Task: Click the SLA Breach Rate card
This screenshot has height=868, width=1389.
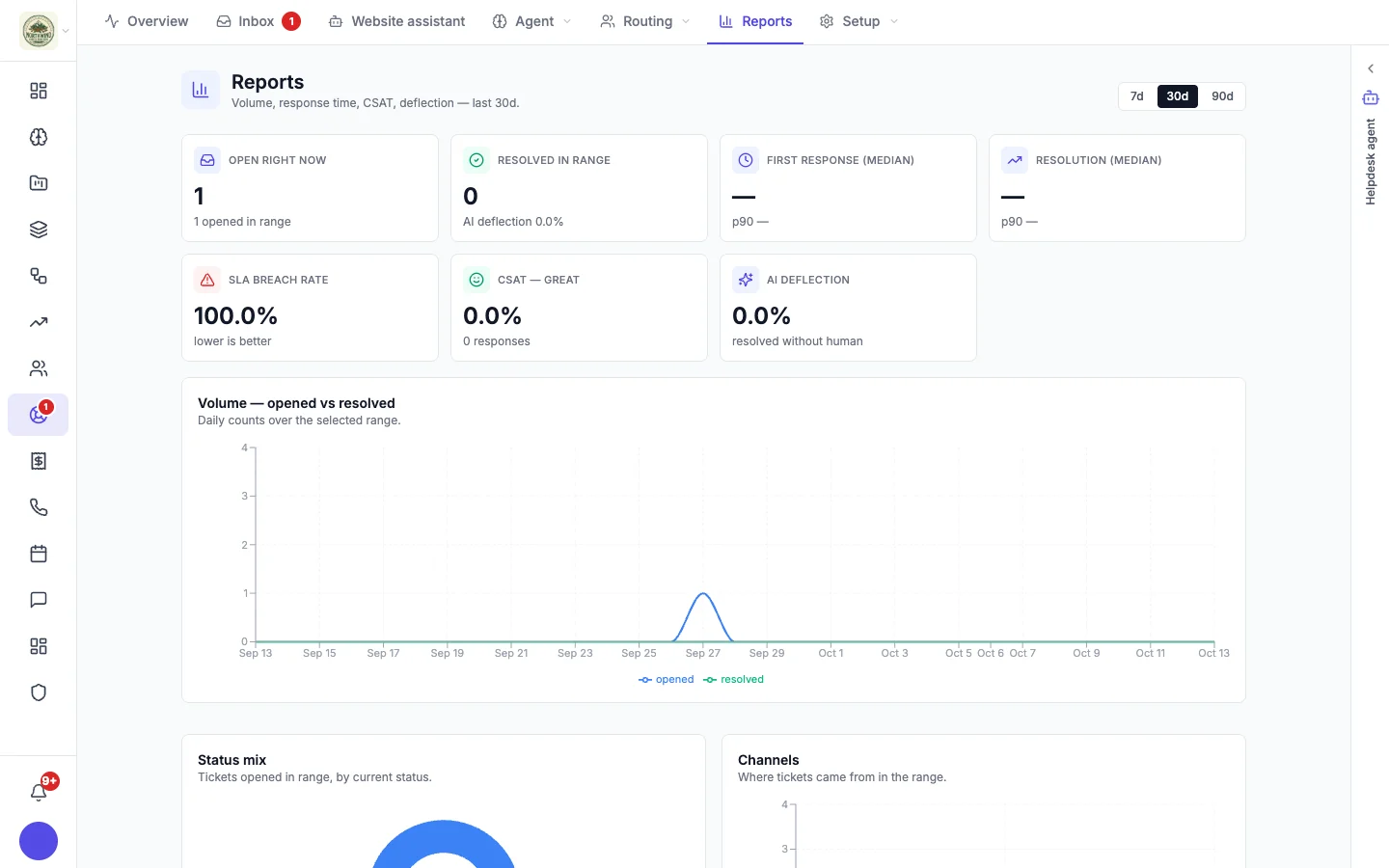Action: coord(310,308)
